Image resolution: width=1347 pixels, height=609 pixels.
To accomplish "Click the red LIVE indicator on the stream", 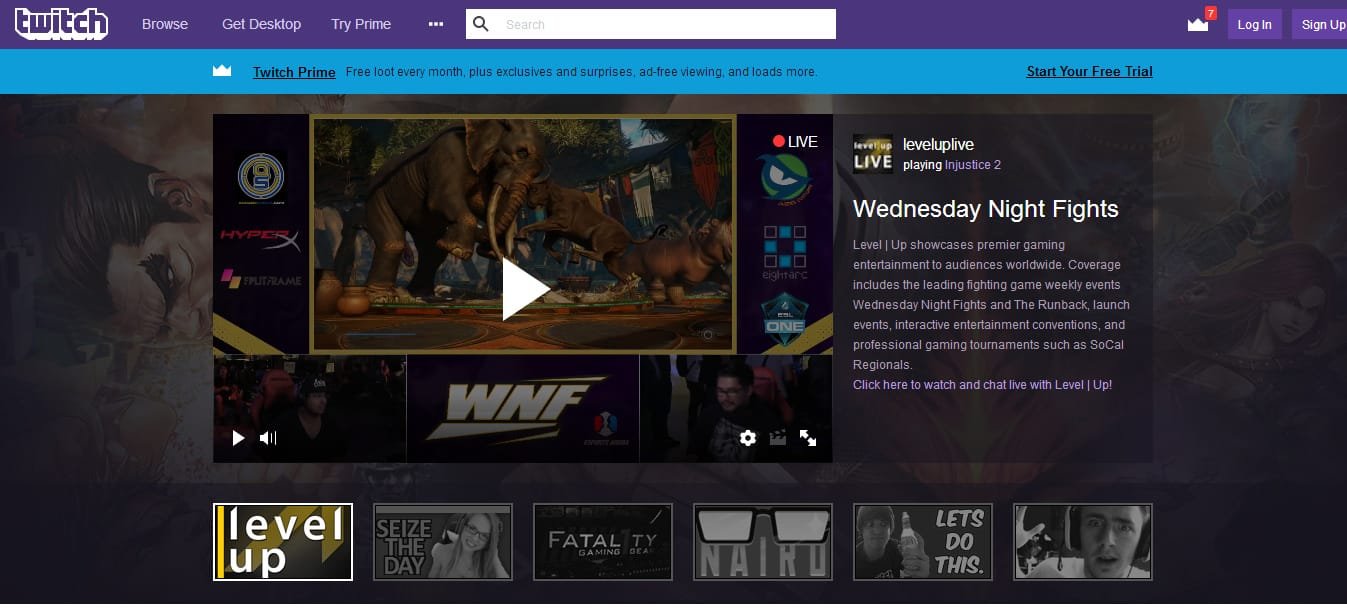I will point(795,142).
